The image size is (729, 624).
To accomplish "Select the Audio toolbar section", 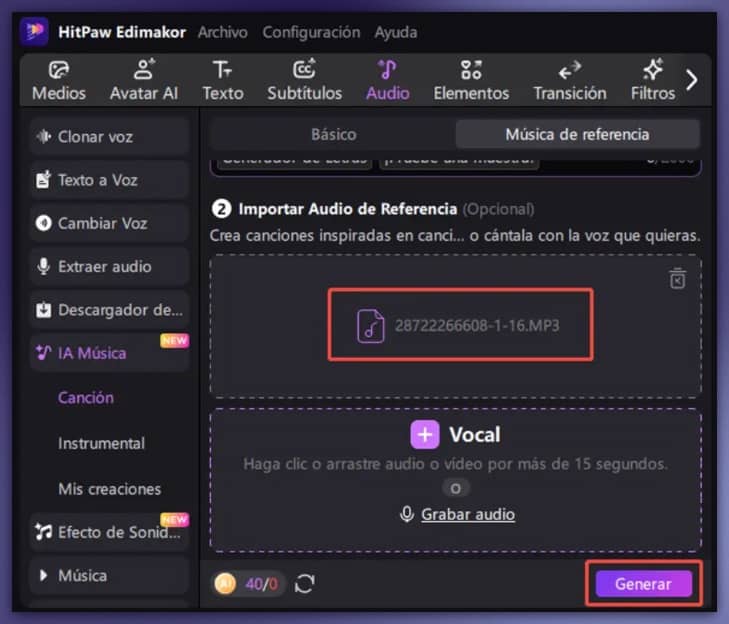I will 388,81.
